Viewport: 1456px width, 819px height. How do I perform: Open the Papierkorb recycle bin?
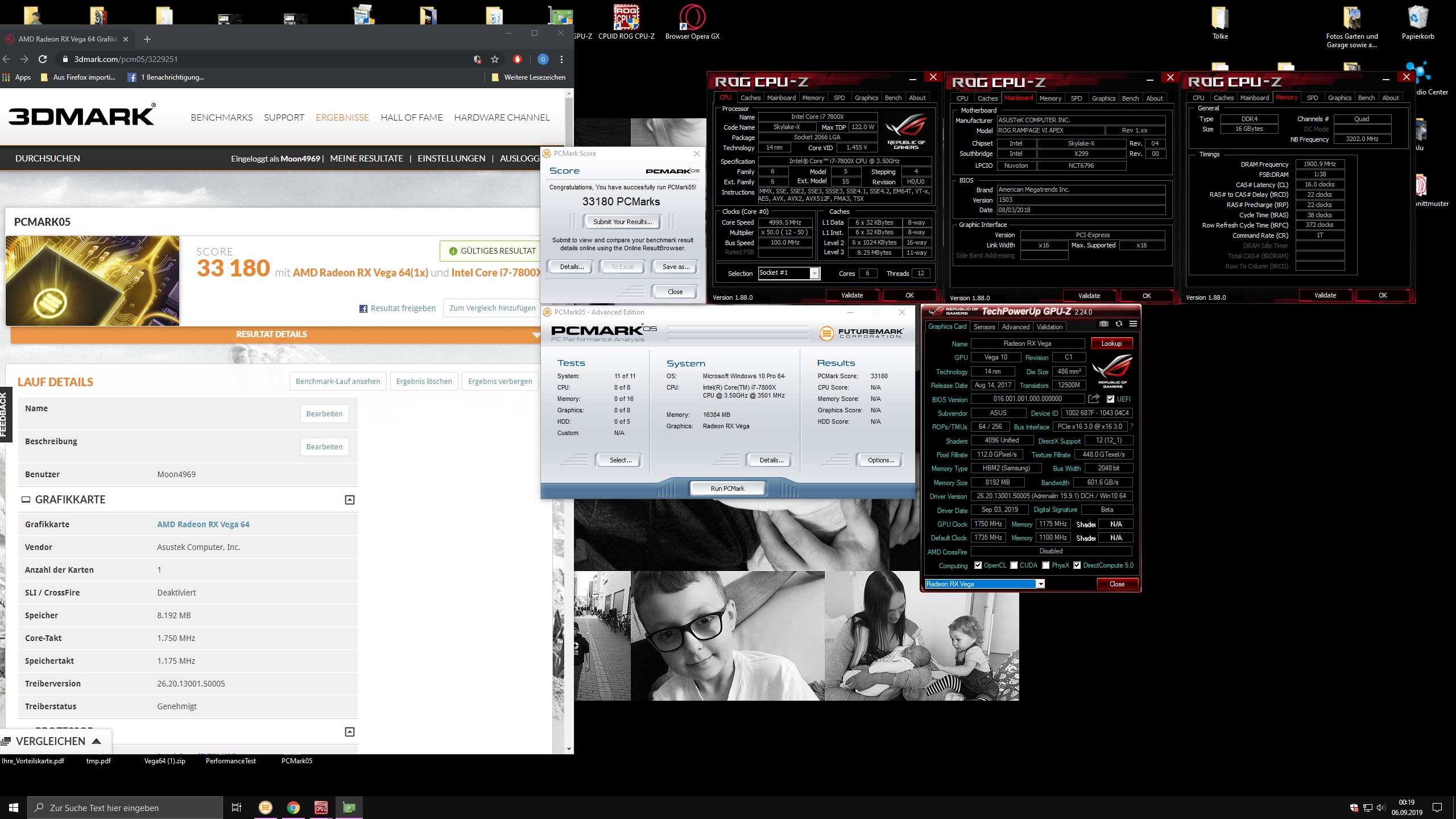pyautogui.click(x=1417, y=23)
